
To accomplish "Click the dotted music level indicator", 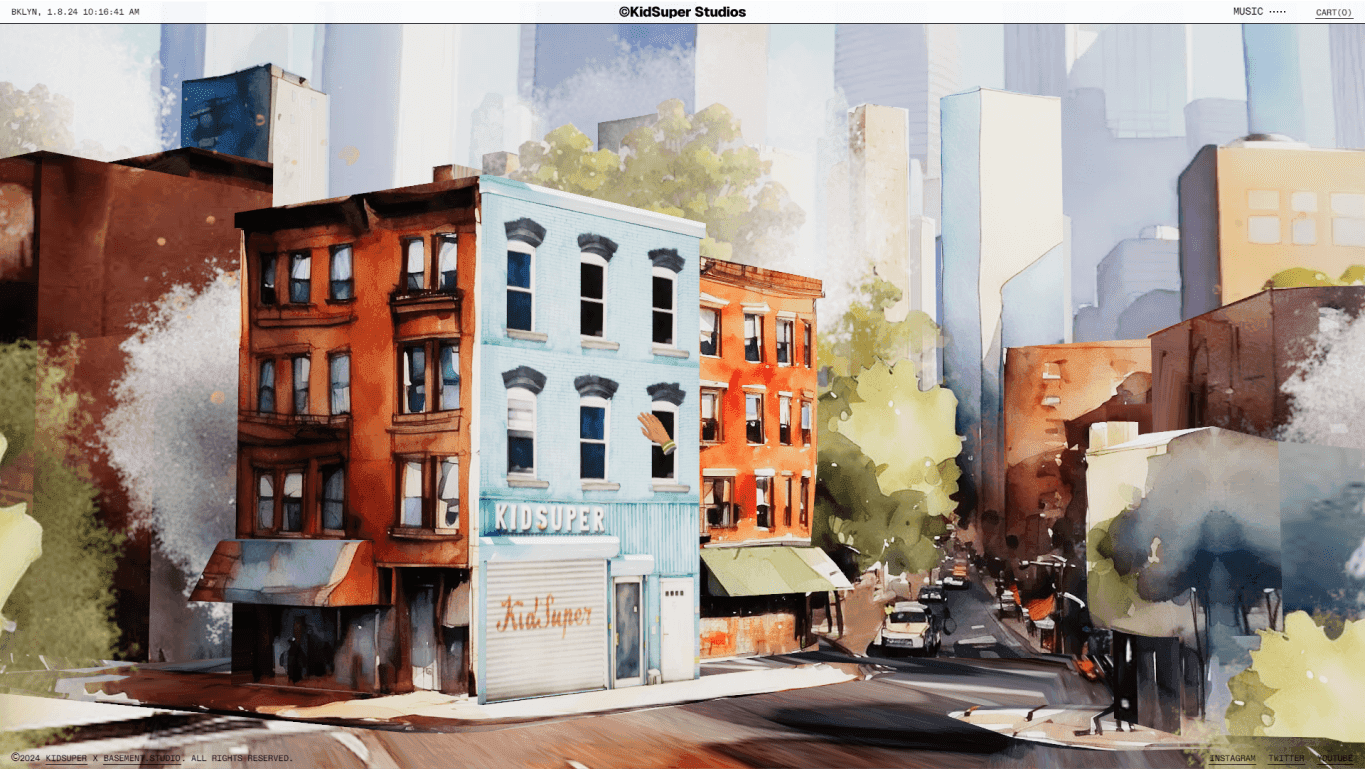I will coord(1278,12).
